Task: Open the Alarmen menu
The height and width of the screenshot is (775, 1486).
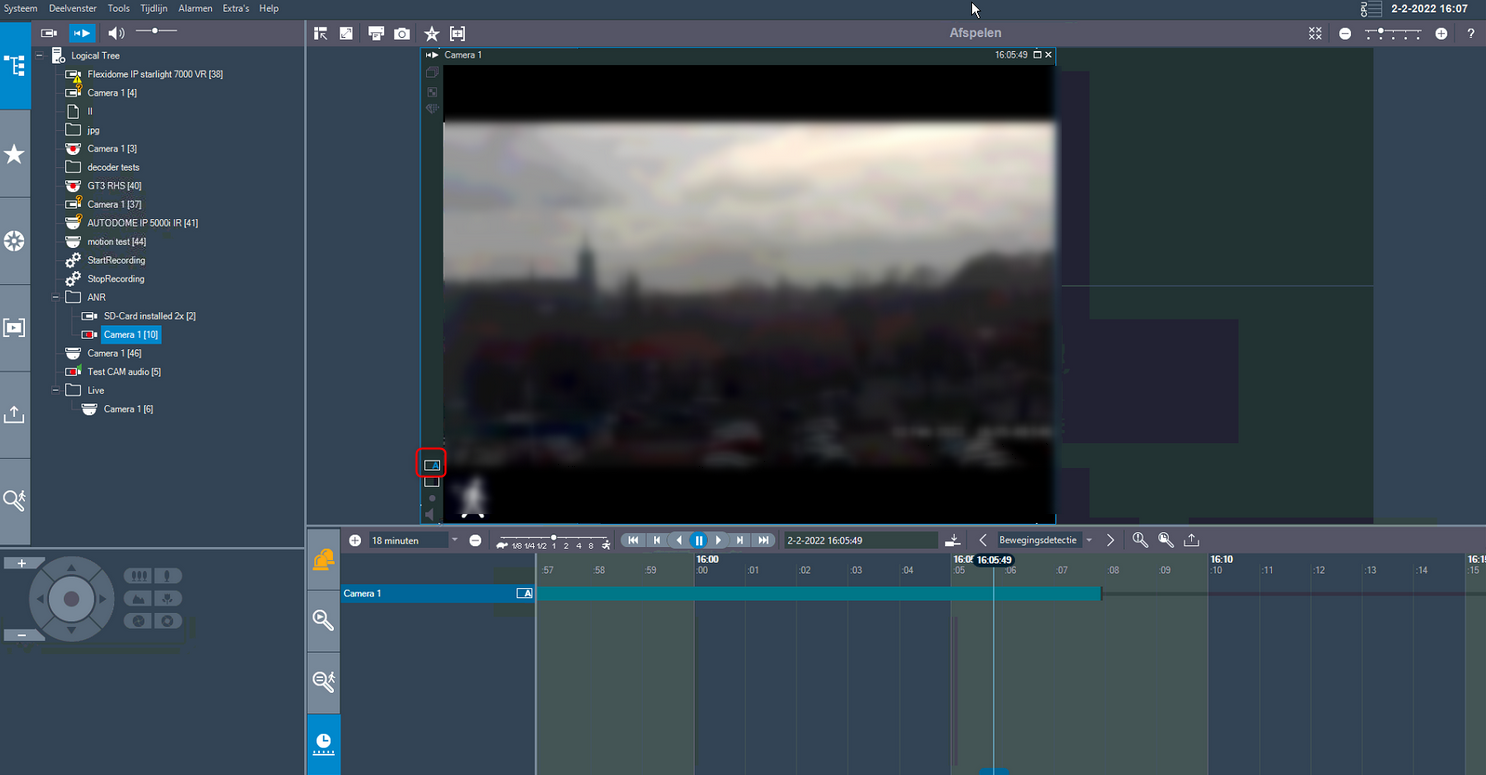Action: click(195, 8)
